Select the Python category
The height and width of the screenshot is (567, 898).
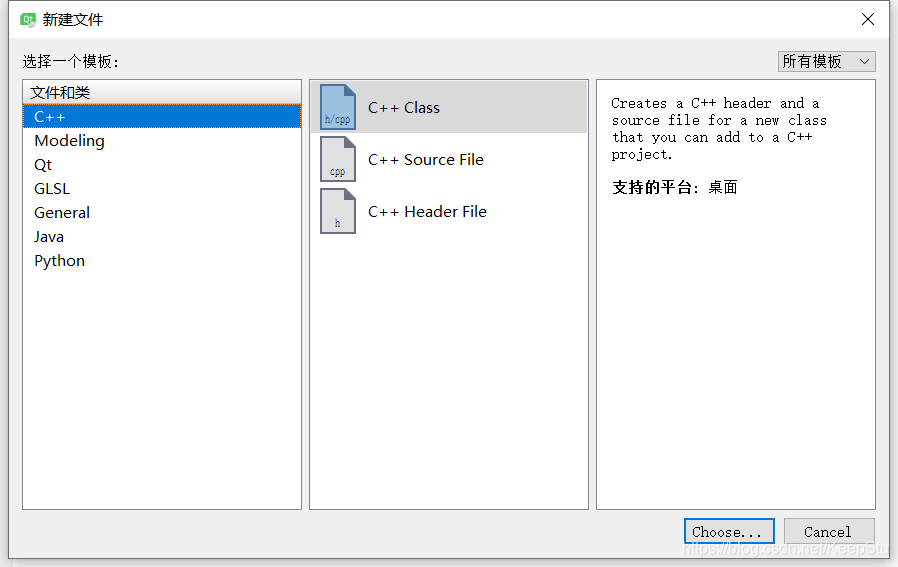[x=162, y=261]
